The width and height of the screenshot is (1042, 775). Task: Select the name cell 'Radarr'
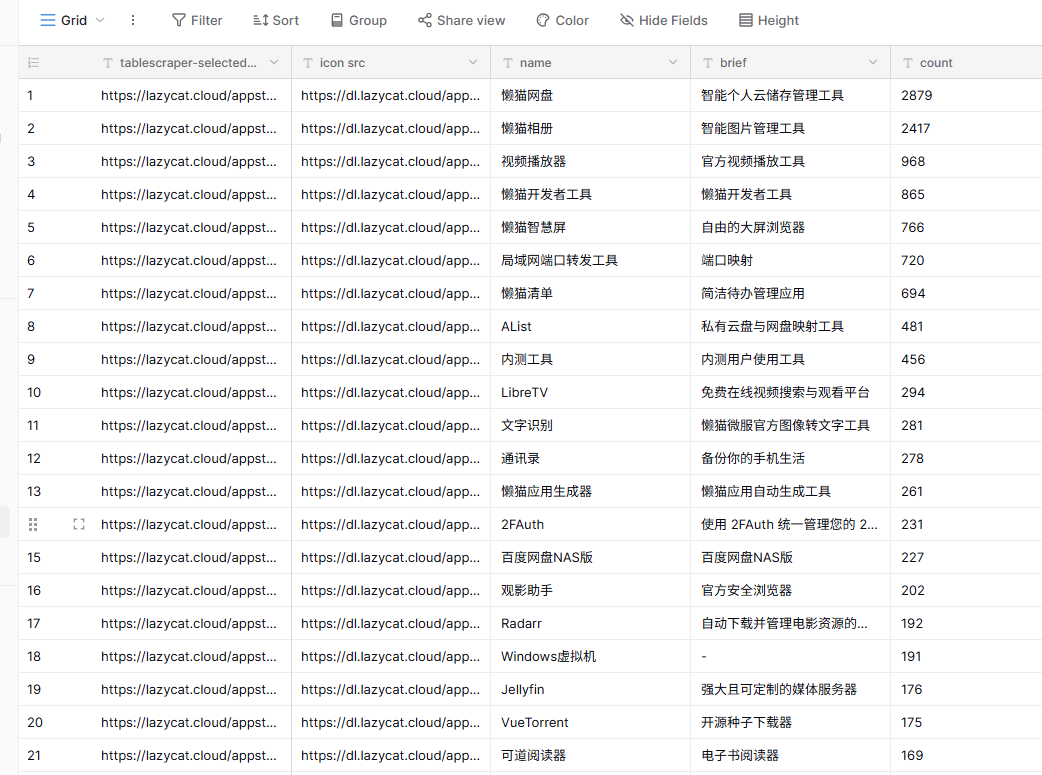click(x=591, y=623)
